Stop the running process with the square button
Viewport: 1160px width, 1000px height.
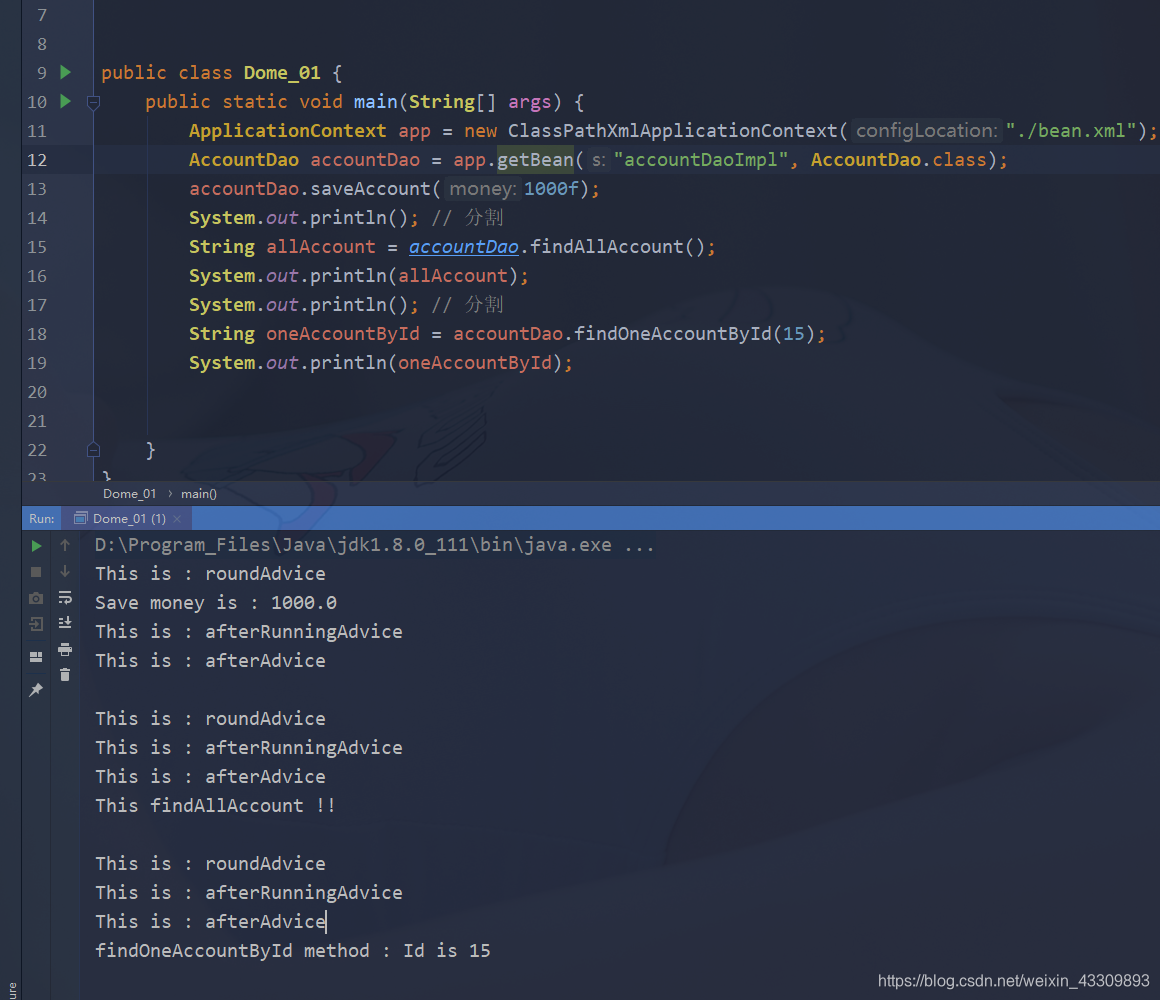click(36, 572)
